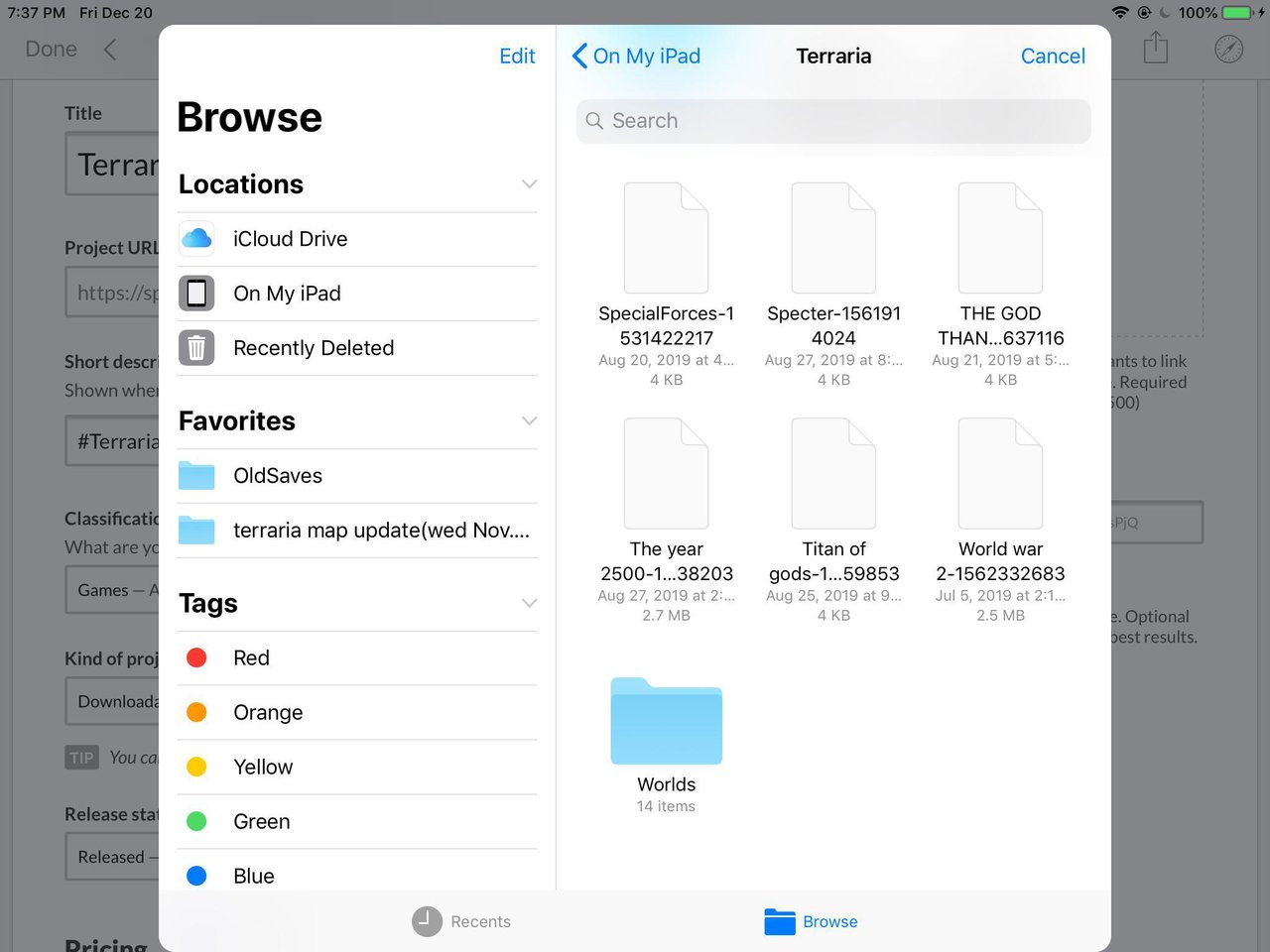
Task: Click the Title field behind the picker
Action: tap(112, 165)
